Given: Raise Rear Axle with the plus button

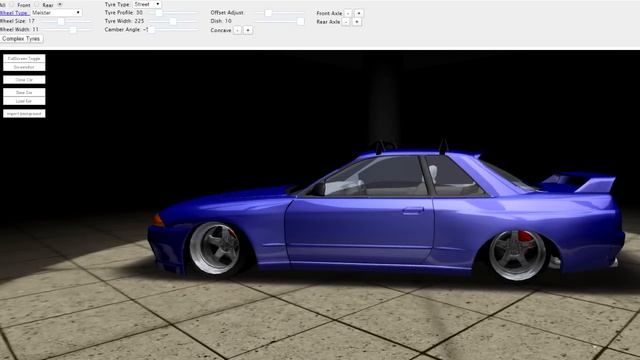Looking at the screenshot, I should pyautogui.click(x=357, y=22).
